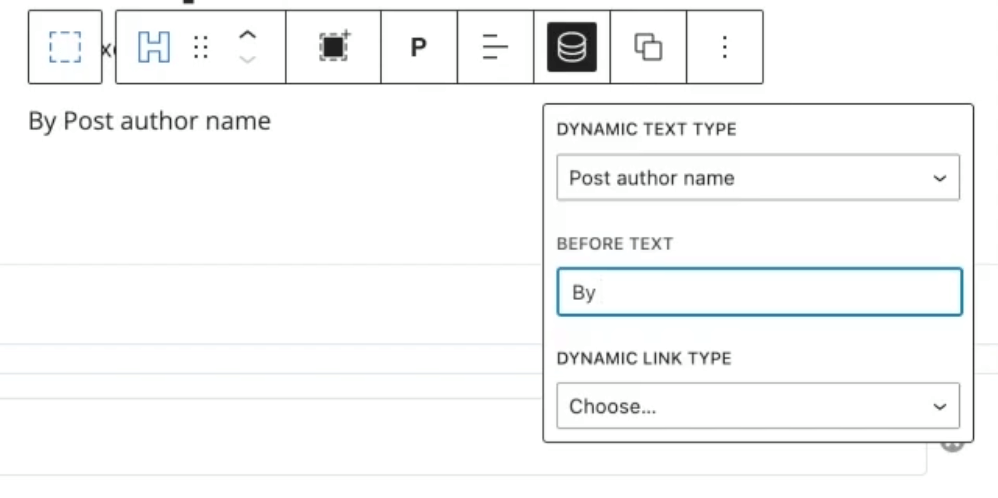Select the parent container dashed-square icon

click(x=65, y=47)
